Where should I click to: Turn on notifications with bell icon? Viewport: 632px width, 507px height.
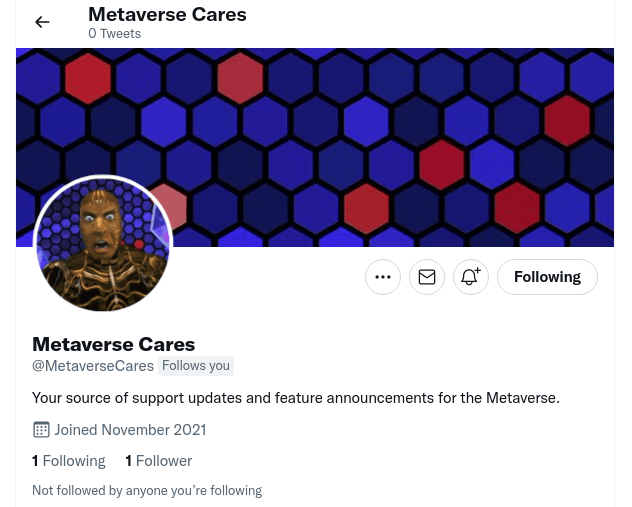click(x=470, y=277)
